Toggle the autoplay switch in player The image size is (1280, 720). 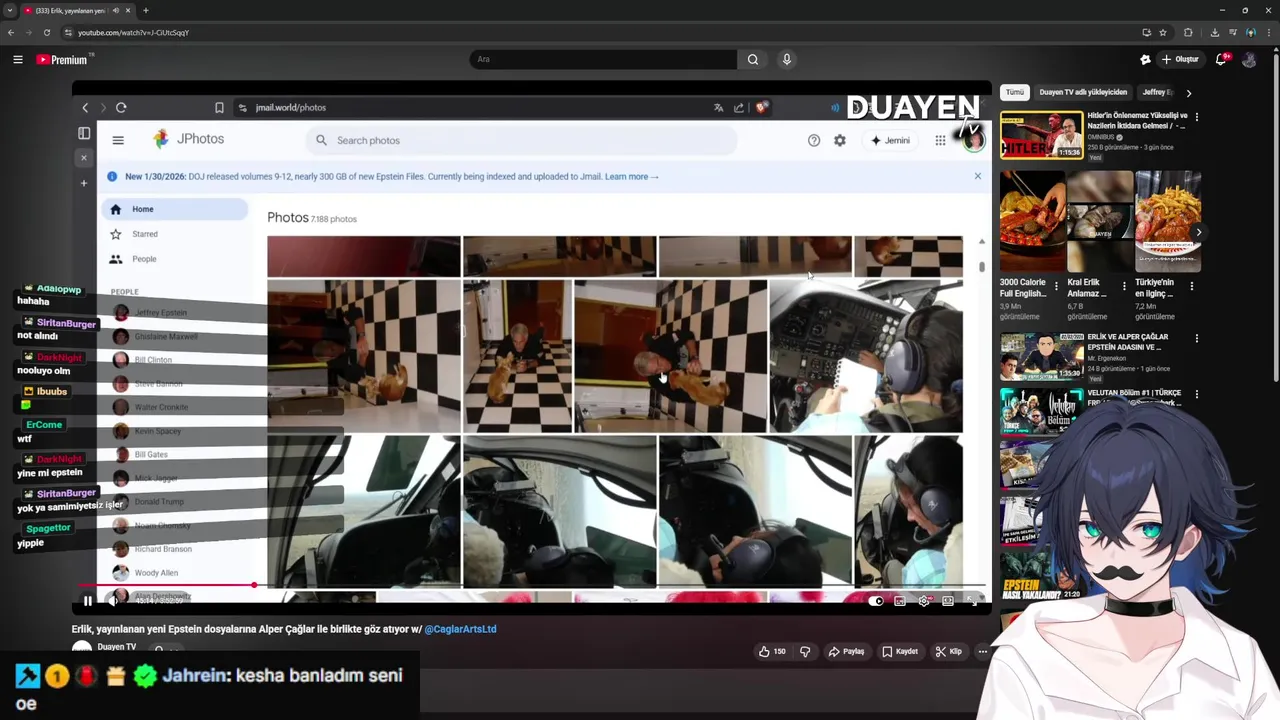click(876, 601)
